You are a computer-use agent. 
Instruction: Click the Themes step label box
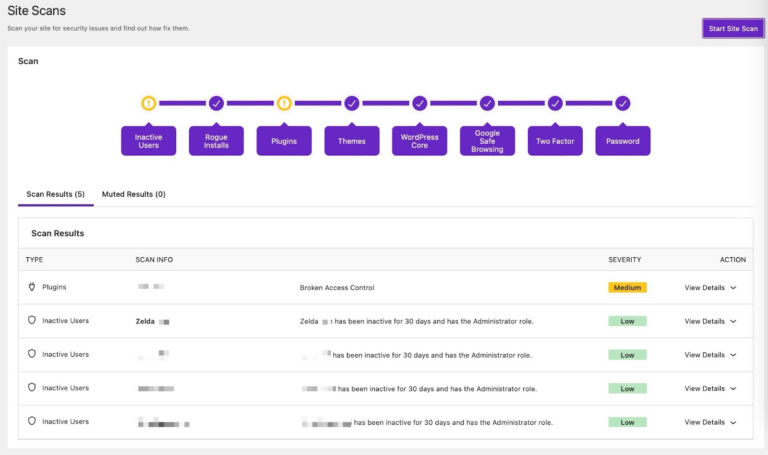(352, 141)
